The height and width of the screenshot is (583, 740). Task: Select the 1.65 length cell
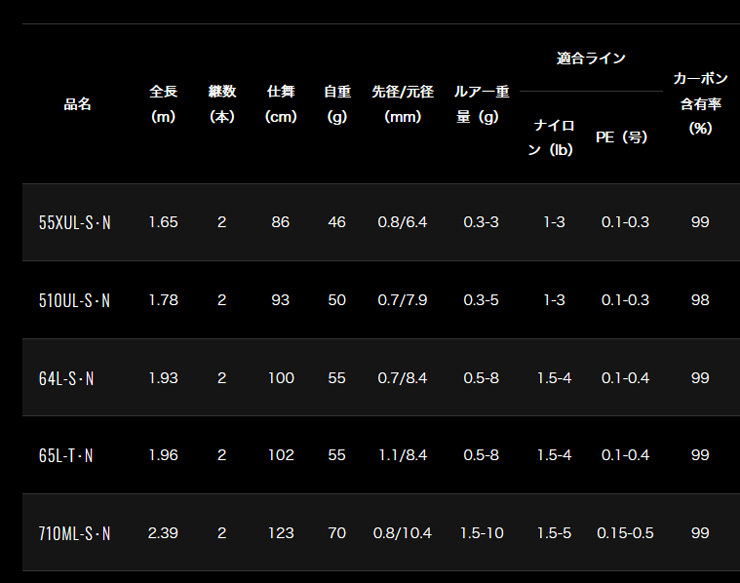tap(163, 222)
